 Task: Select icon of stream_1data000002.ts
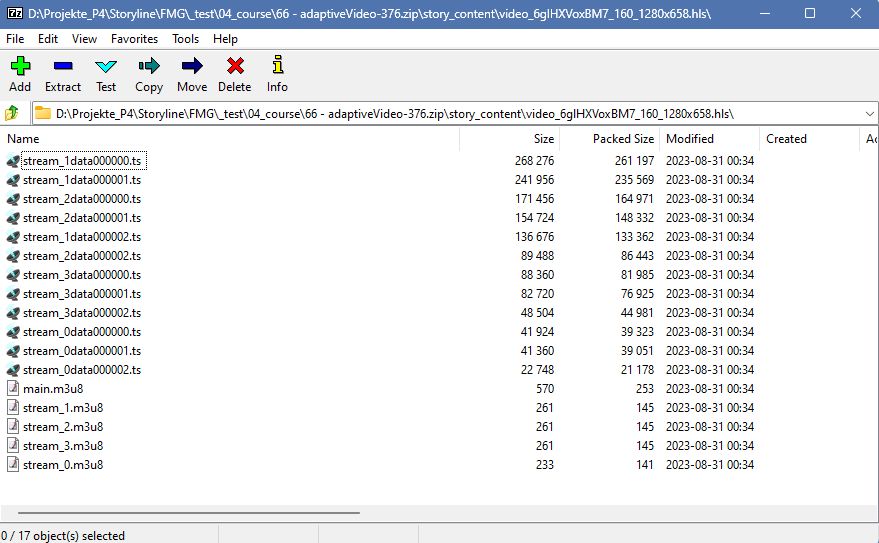coord(13,237)
